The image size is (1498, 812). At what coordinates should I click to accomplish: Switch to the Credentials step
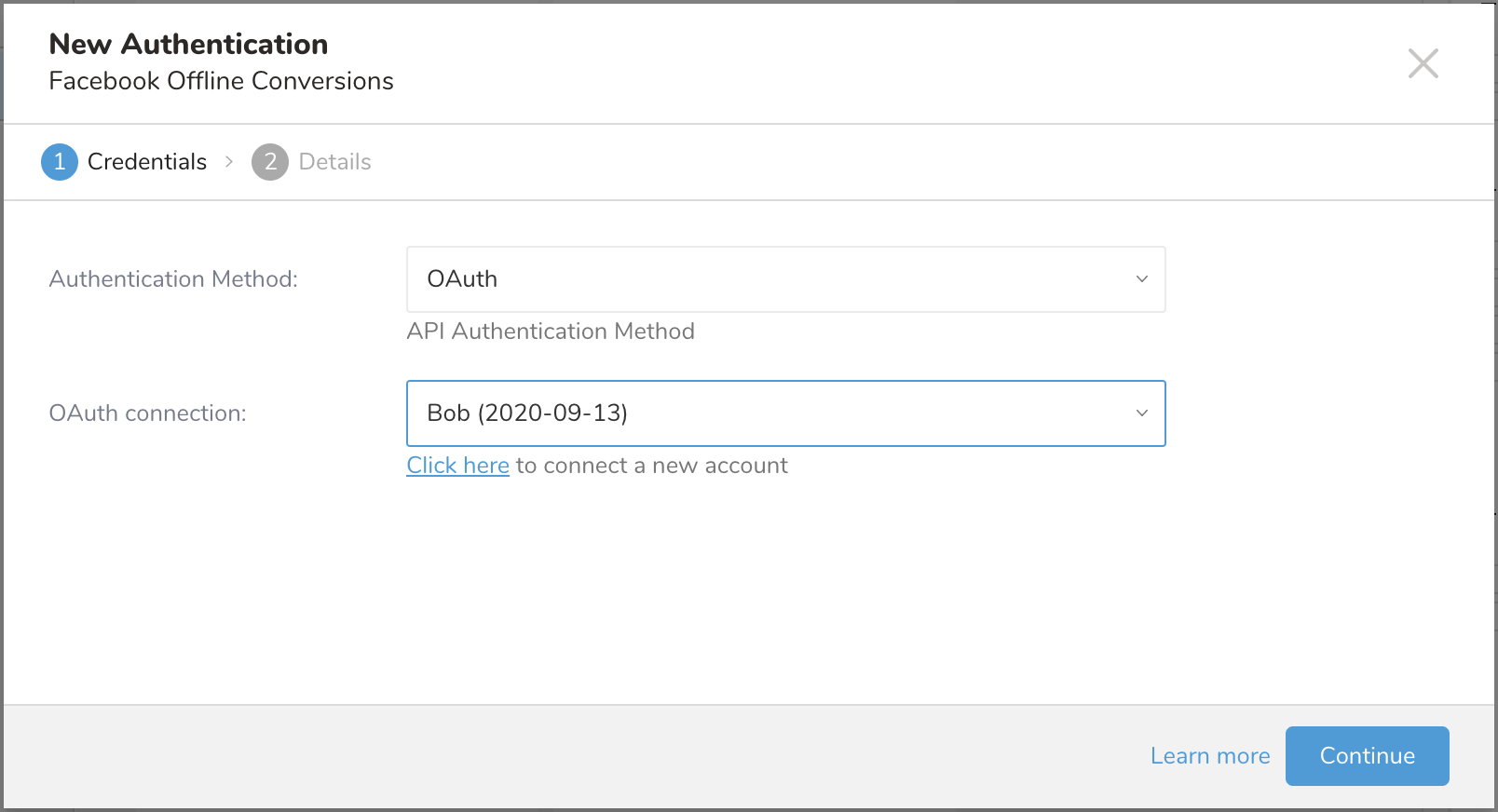tap(146, 162)
